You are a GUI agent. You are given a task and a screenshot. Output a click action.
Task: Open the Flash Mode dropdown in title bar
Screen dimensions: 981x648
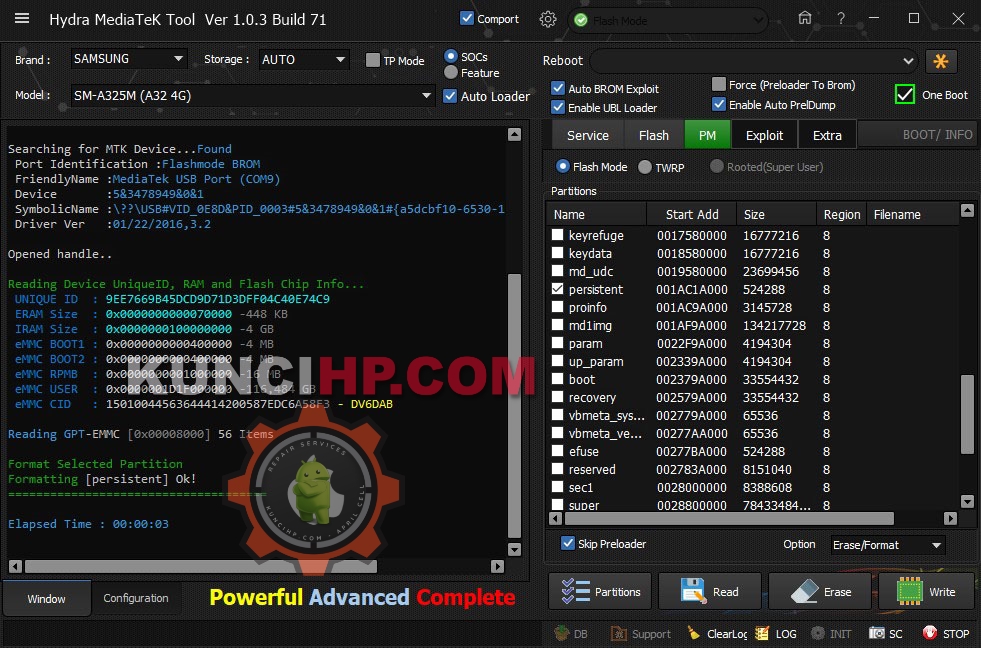coord(668,21)
